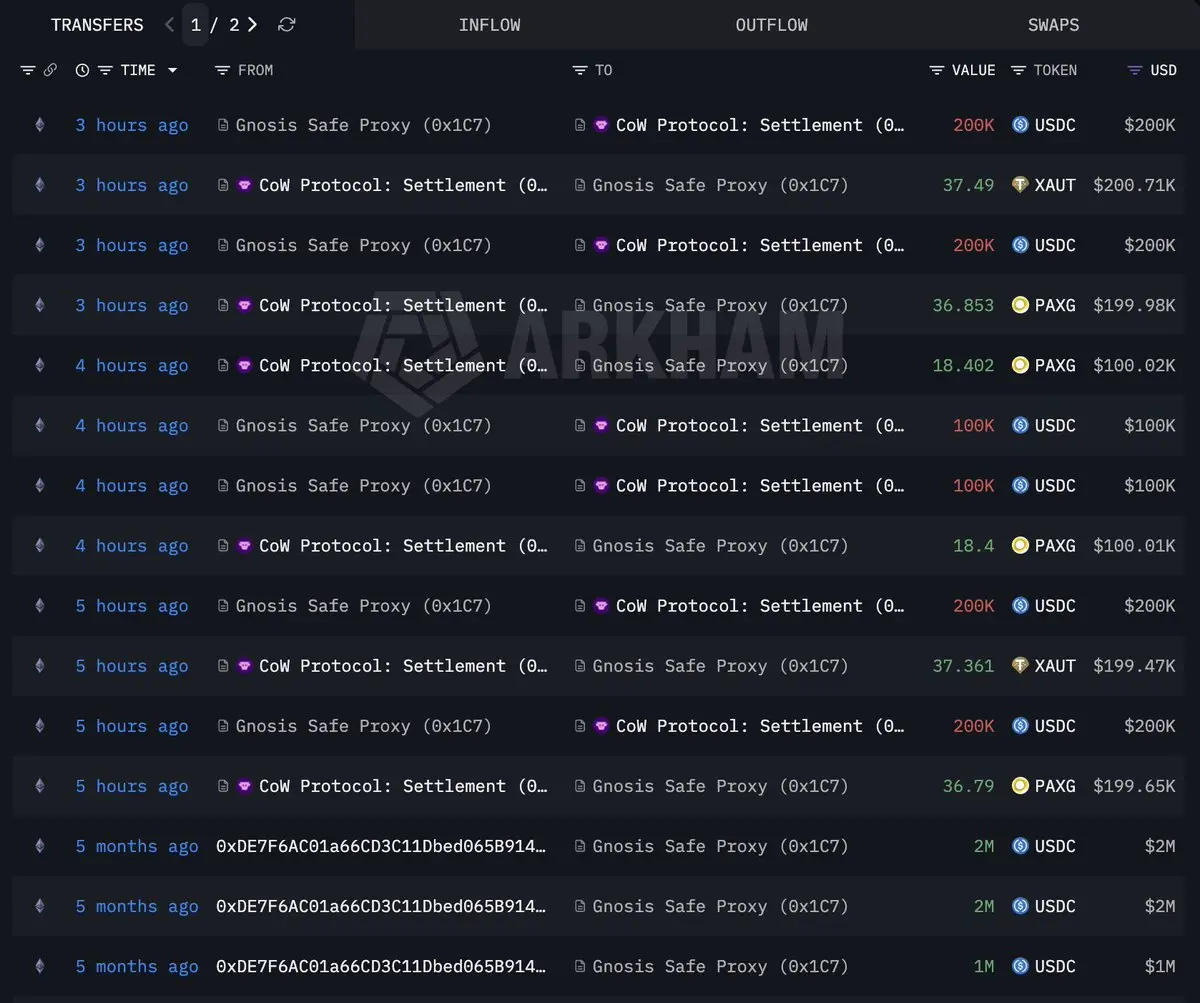This screenshot has width=1200, height=1003.
Task: Click XAUT token icon in 37.361 row
Action: [x=1020, y=665]
